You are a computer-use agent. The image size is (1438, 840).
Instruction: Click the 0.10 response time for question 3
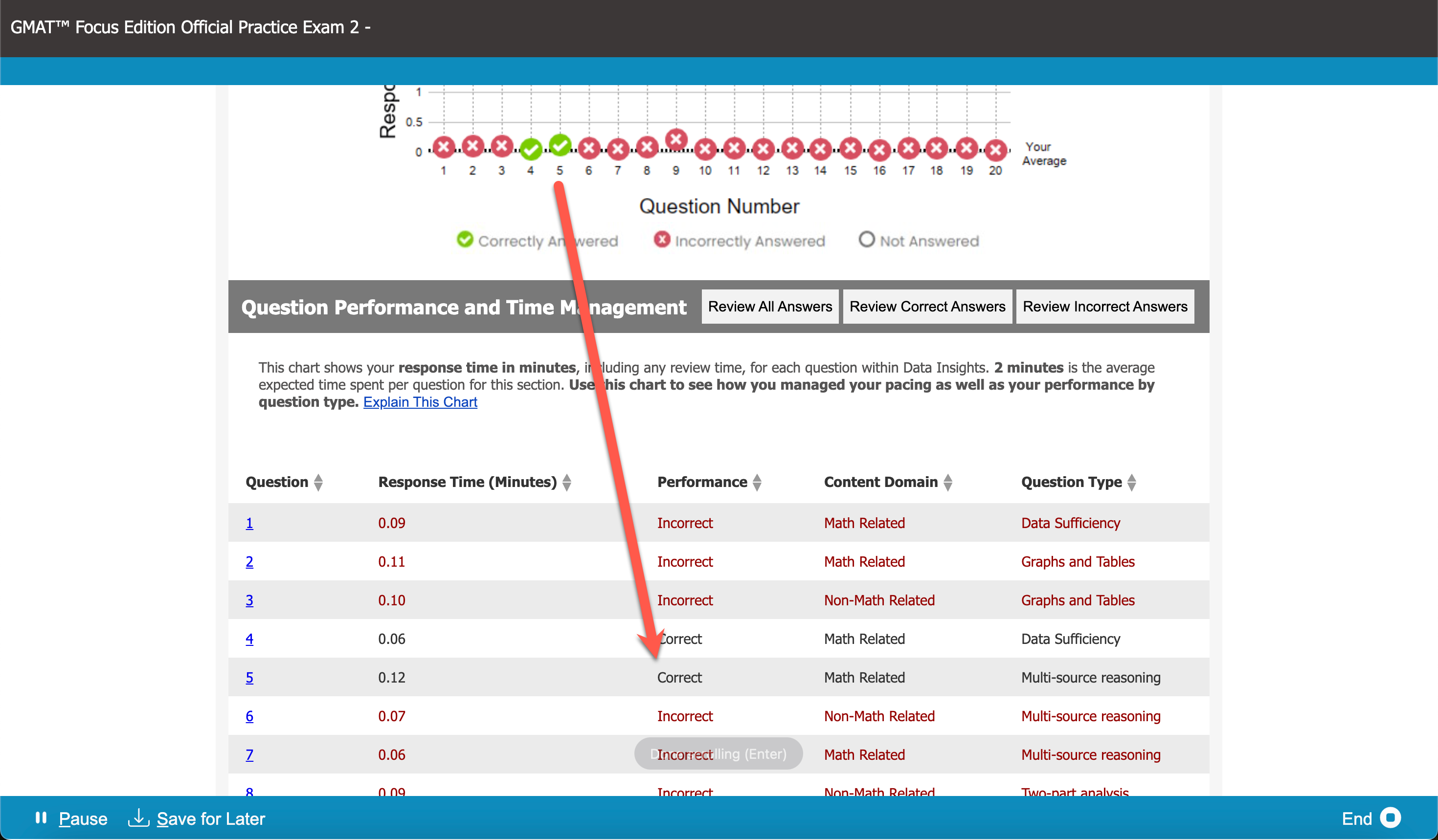(391, 600)
